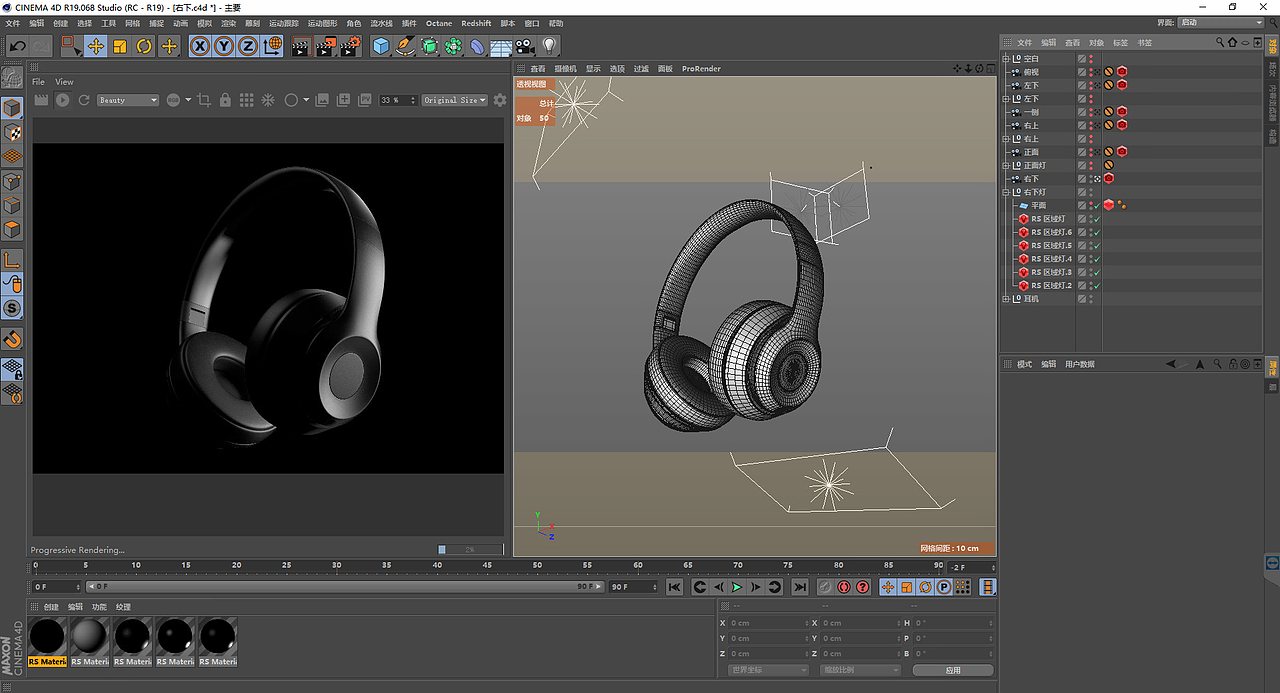Toggle visibility dots of 俯视 camera
The height and width of the screenshot is (693, 1280).
point(1091,72)
